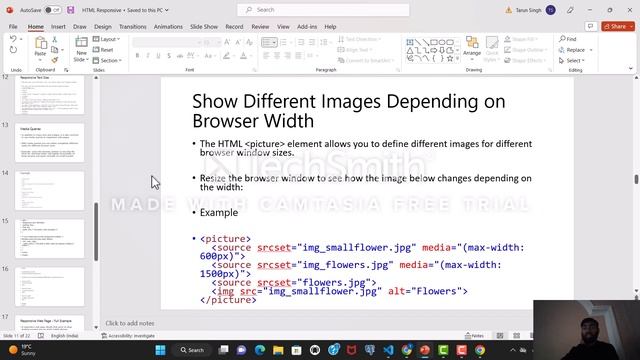Click the Redo icon in the Undo group

click(13, 50)
